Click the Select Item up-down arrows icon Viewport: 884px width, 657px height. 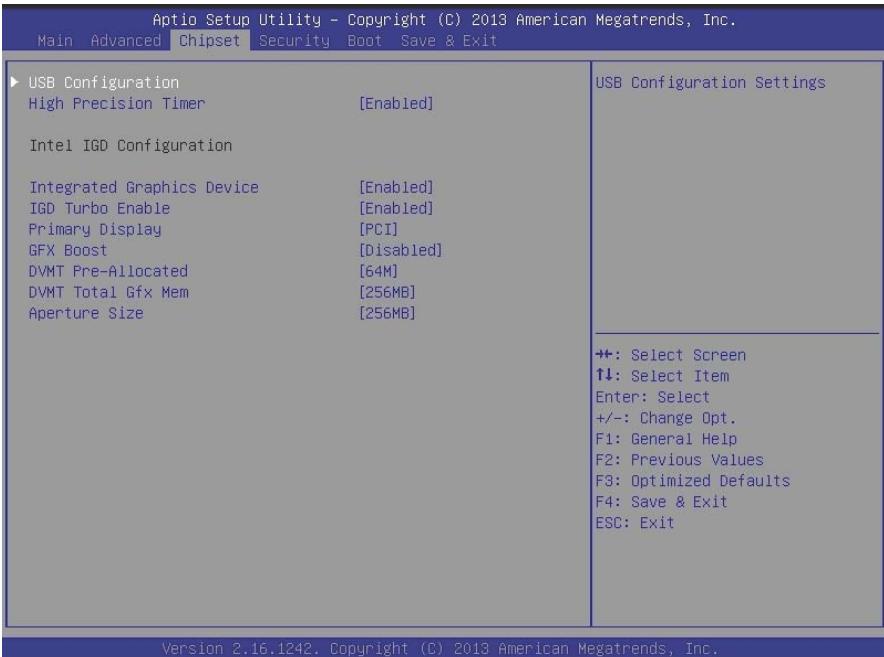[604, 374]
